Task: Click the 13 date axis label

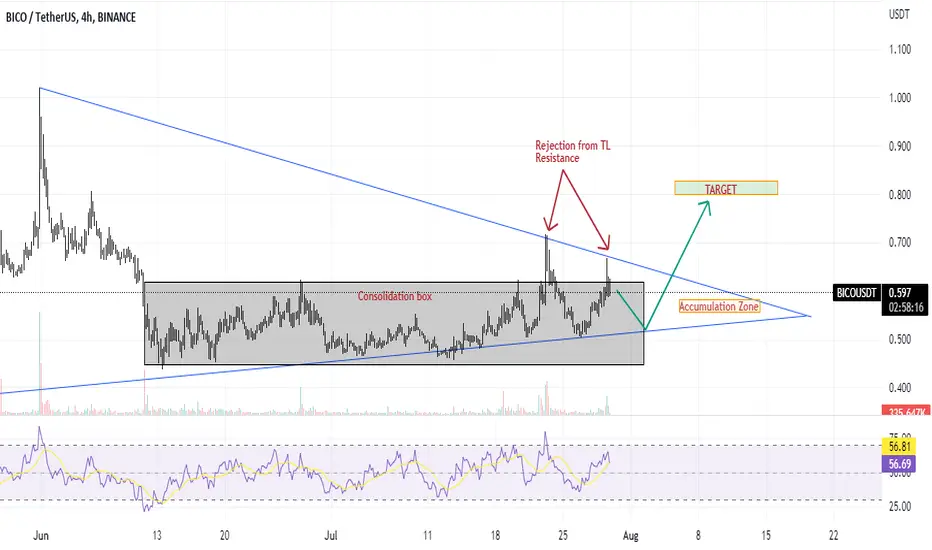Action: click(156, 536)
